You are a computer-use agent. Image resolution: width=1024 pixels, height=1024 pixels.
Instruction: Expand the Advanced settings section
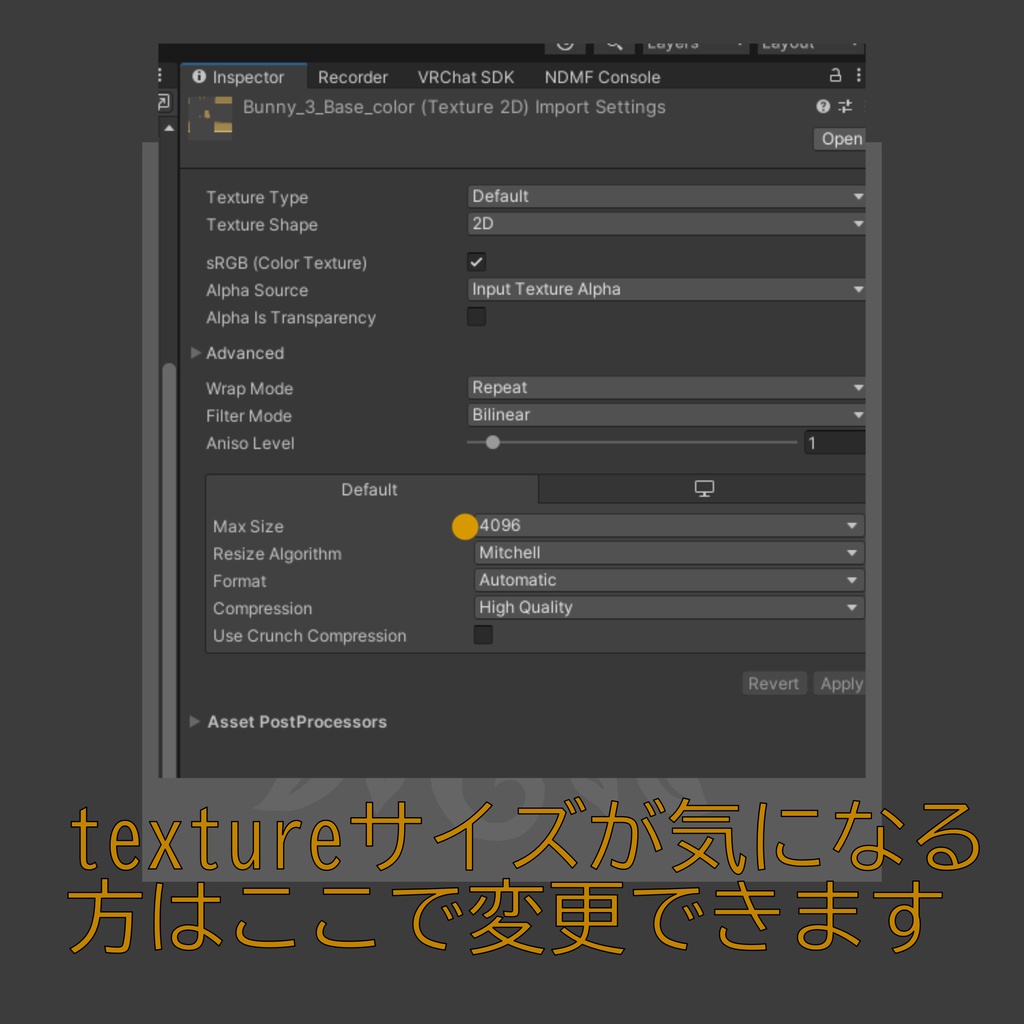pyautogui.click(x=196, y=353)
